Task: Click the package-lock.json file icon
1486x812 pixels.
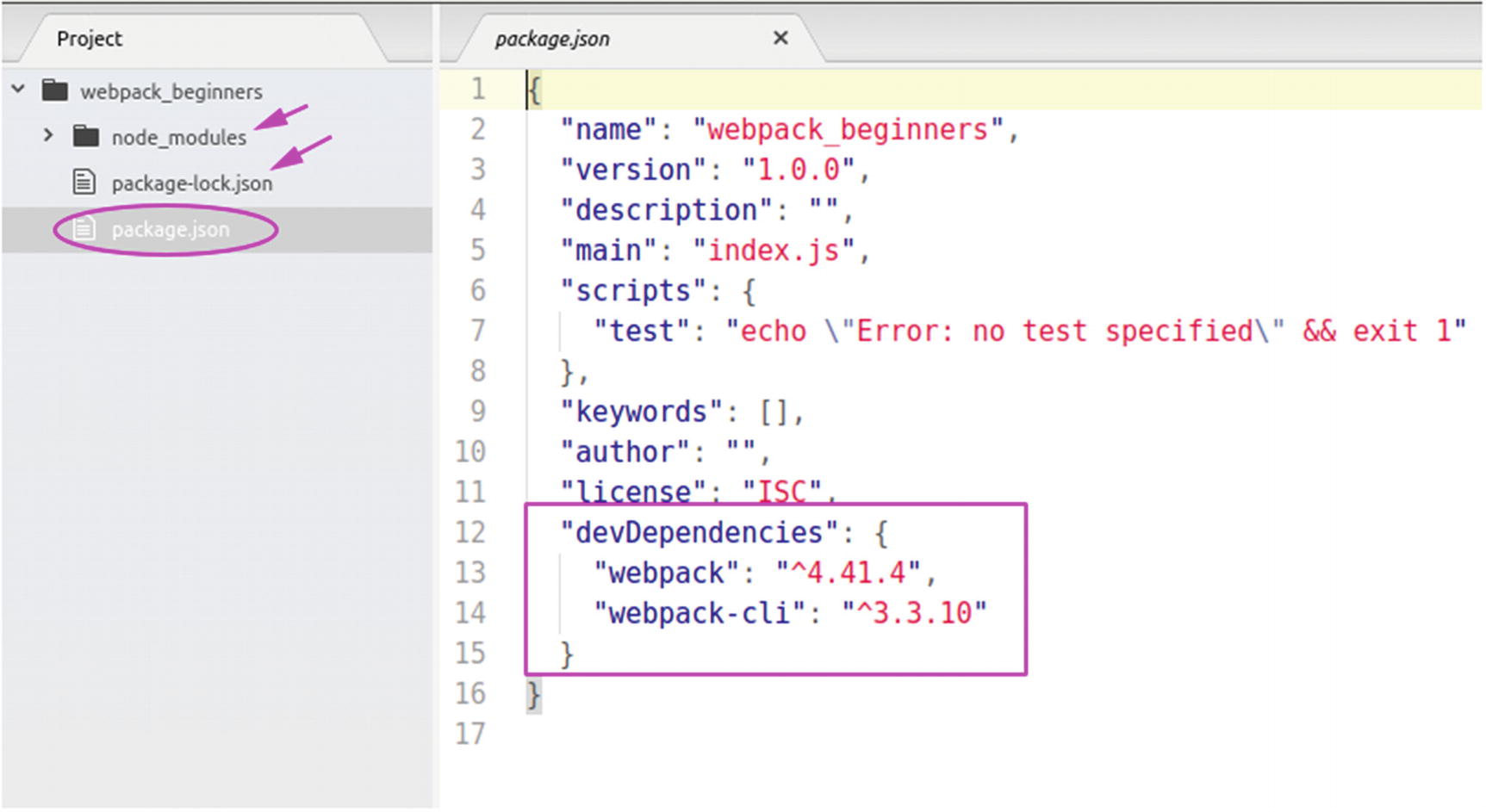Action: coord(84,182)
